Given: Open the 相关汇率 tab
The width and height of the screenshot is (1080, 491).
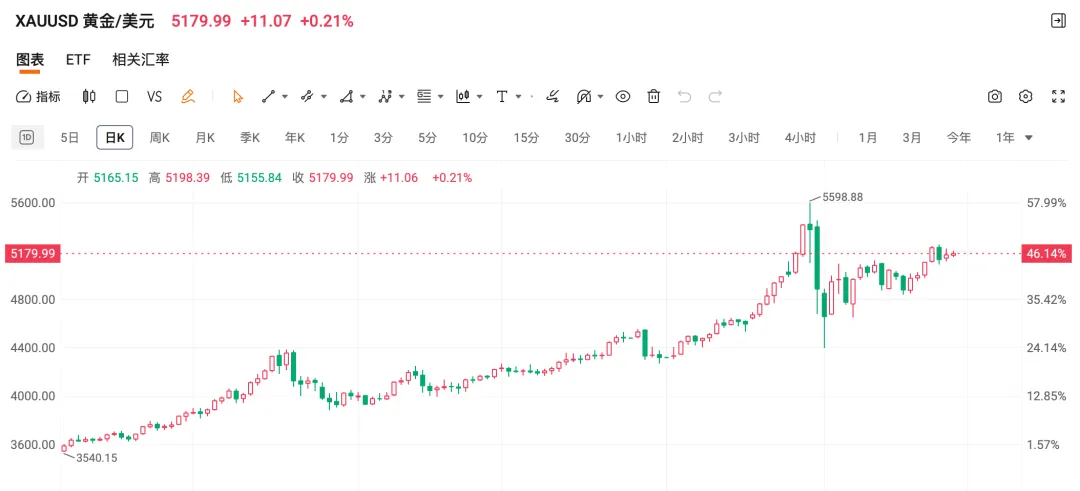Looking at the screenshot, I should coord(140,60).
